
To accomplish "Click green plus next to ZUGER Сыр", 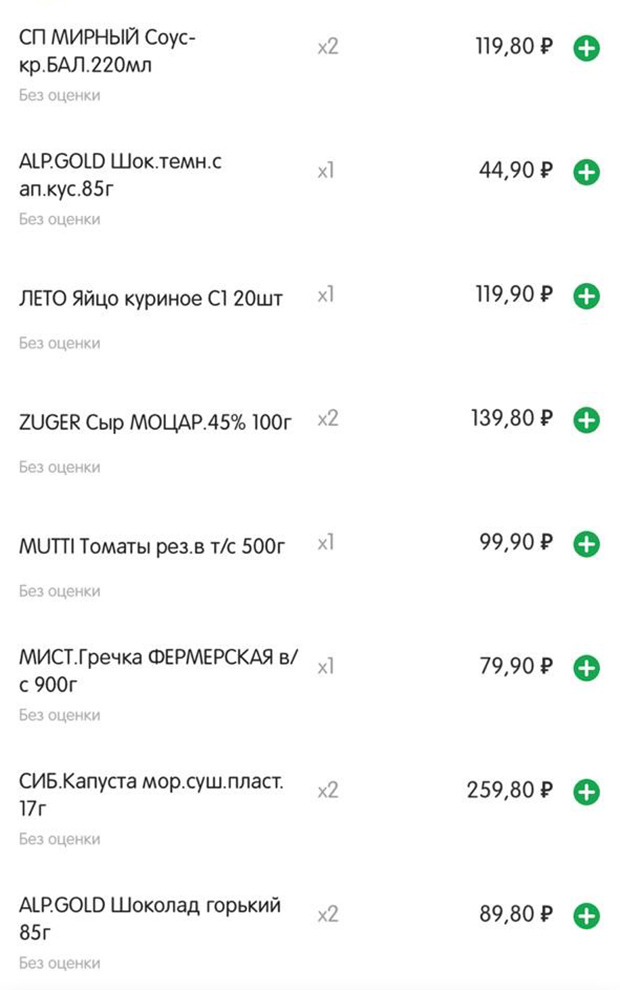I will [x=586, y=420].
